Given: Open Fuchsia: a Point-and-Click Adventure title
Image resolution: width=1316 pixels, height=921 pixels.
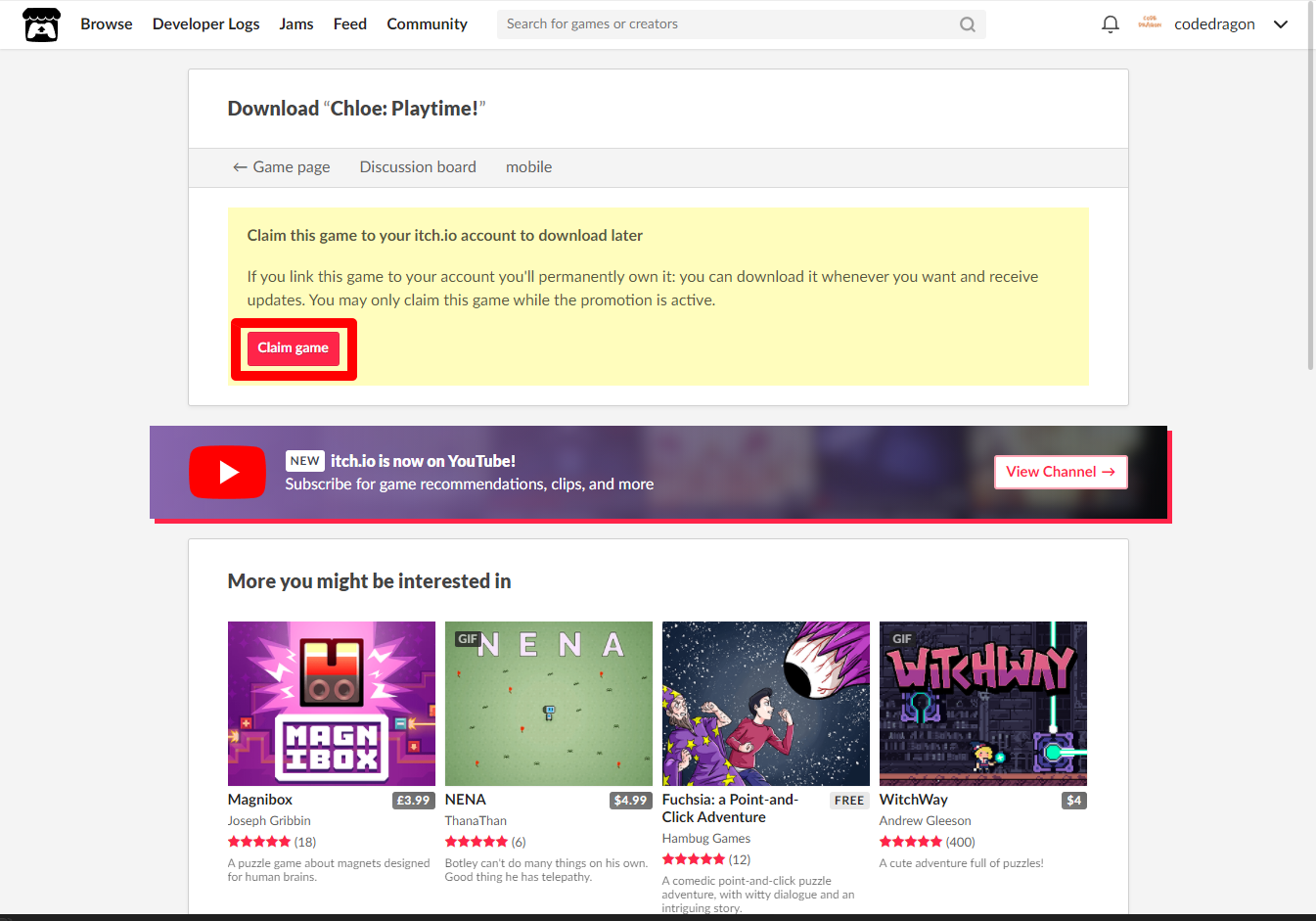Looking at the screenshot, I should [730, 808].
